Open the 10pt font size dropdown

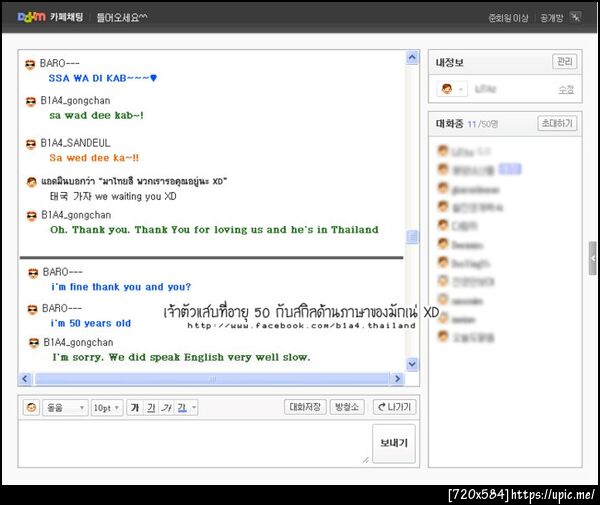point(107,408)
